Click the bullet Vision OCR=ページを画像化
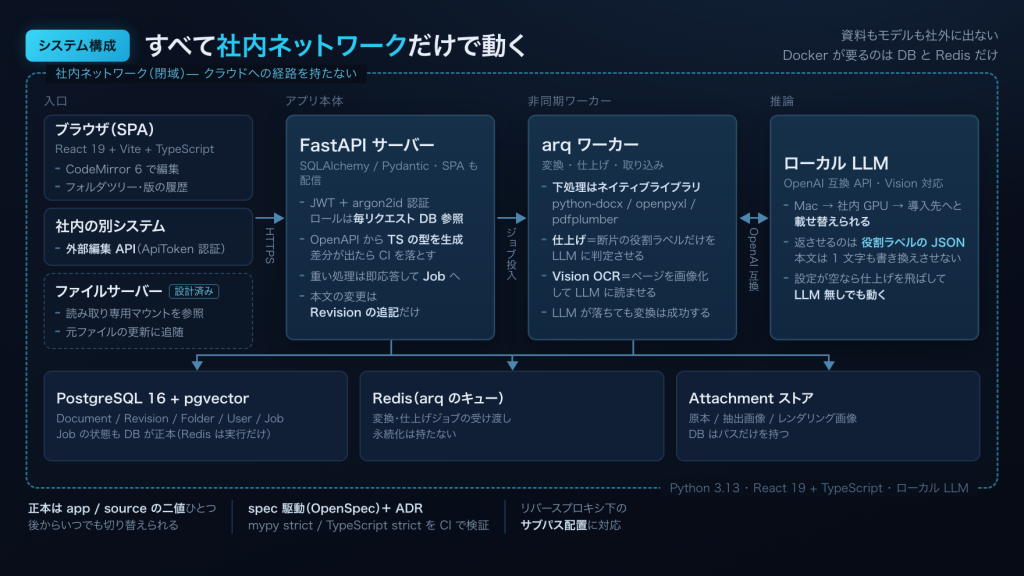1024x576 pixels. [630, 276]
